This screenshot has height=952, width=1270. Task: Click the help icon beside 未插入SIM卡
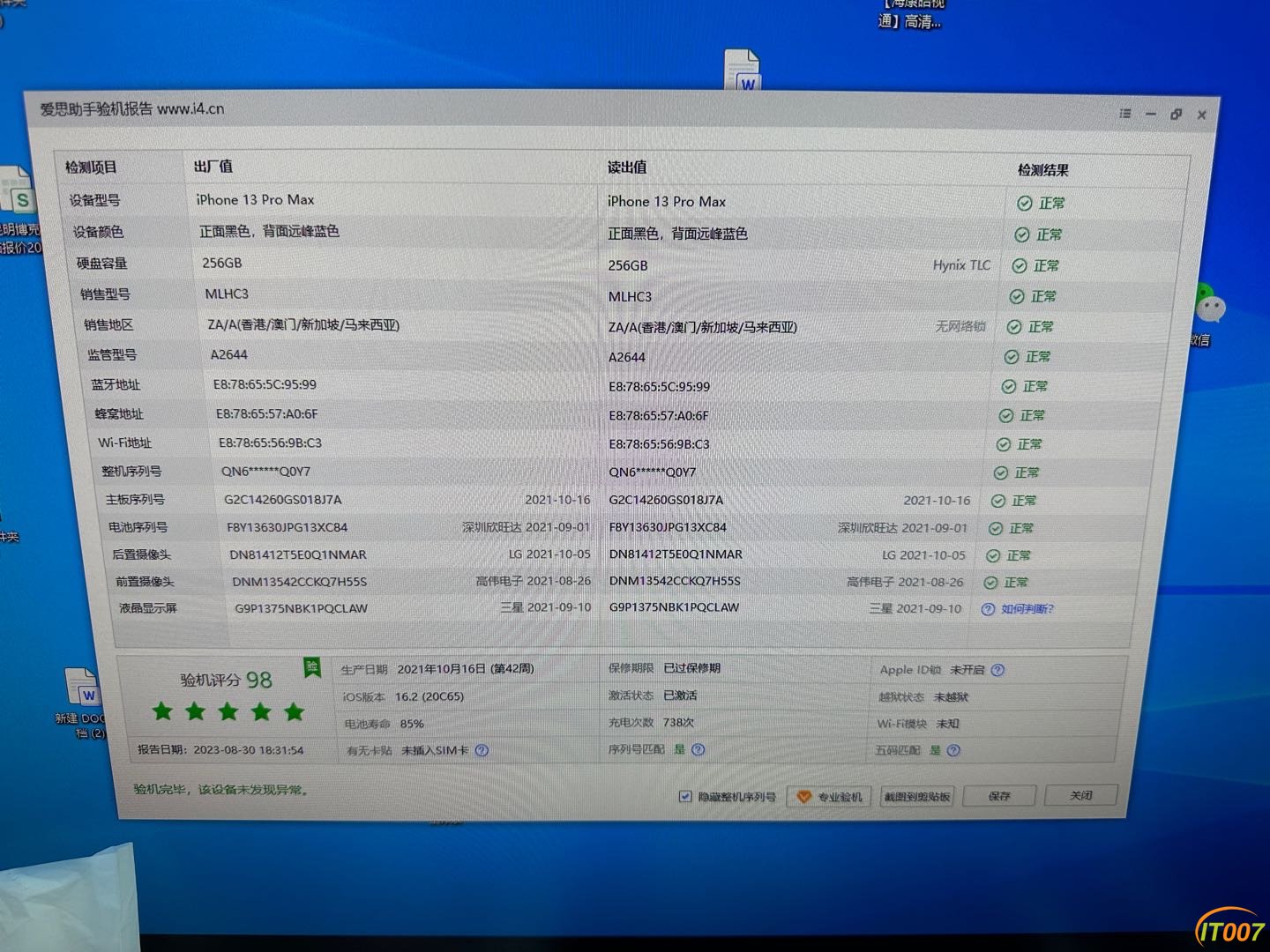click(482, 751)
